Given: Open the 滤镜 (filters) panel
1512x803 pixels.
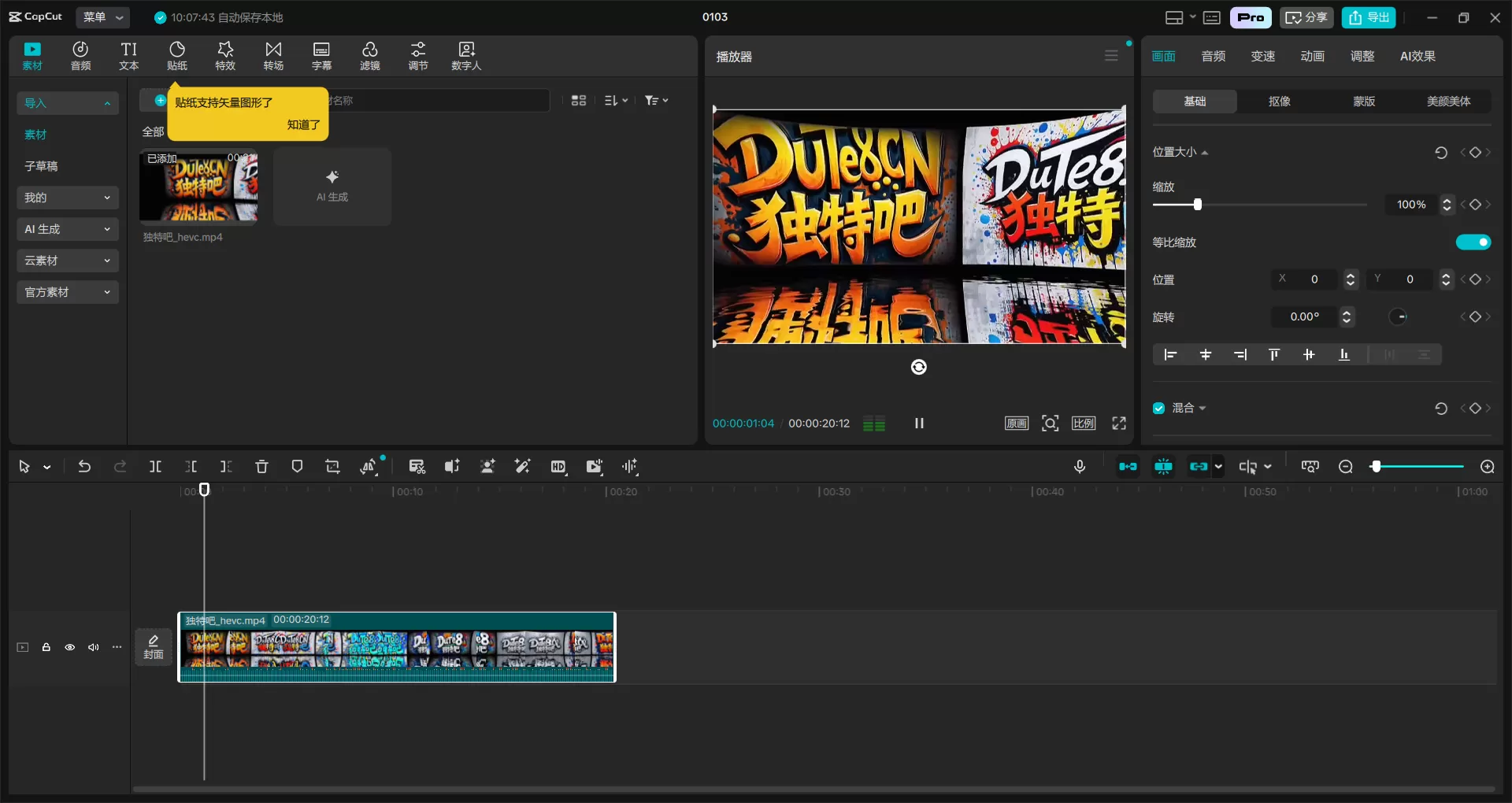Looking at the screenshot, I should click(x=370, y=56).
